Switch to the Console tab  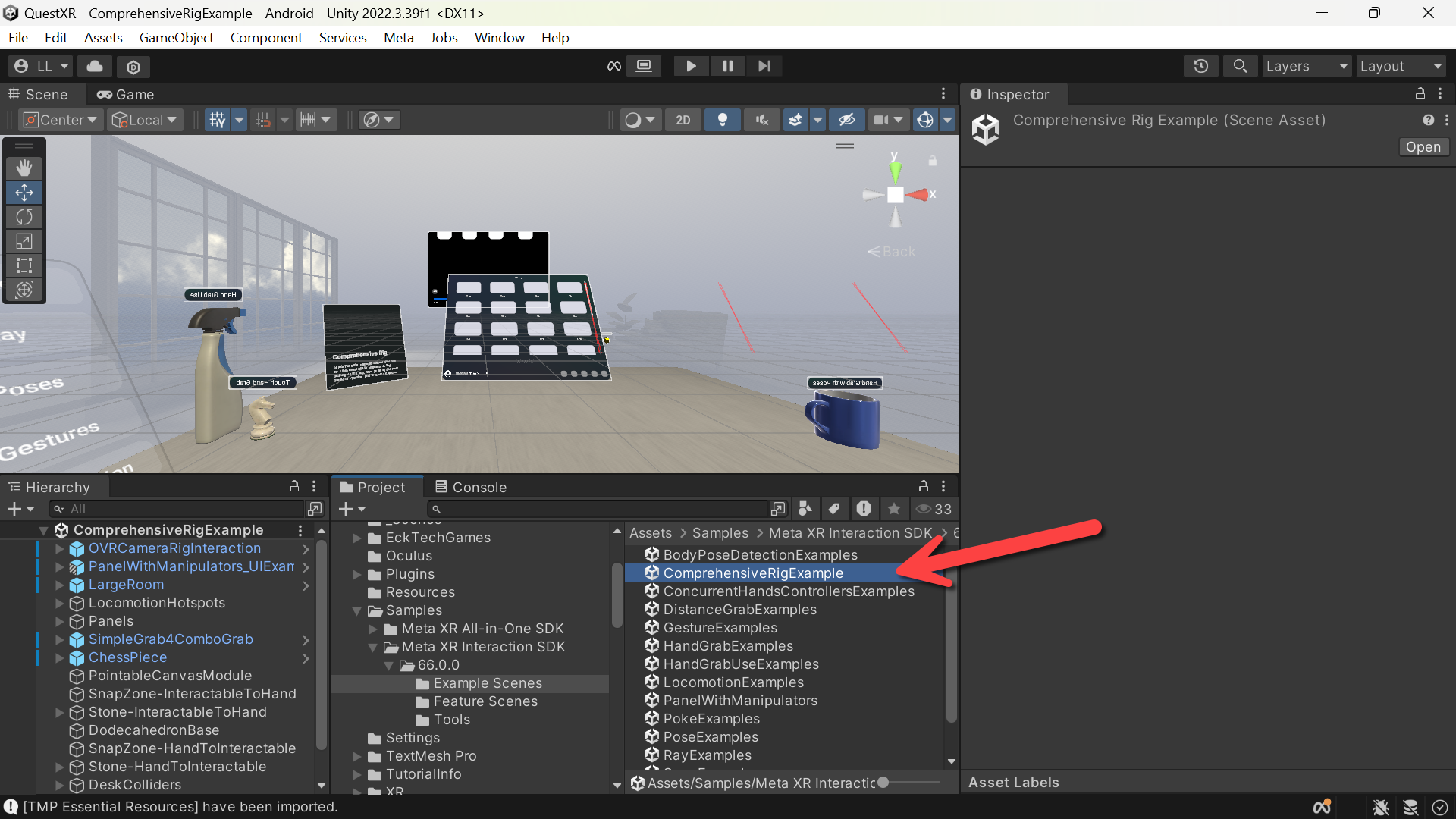[x=470, y=487]
